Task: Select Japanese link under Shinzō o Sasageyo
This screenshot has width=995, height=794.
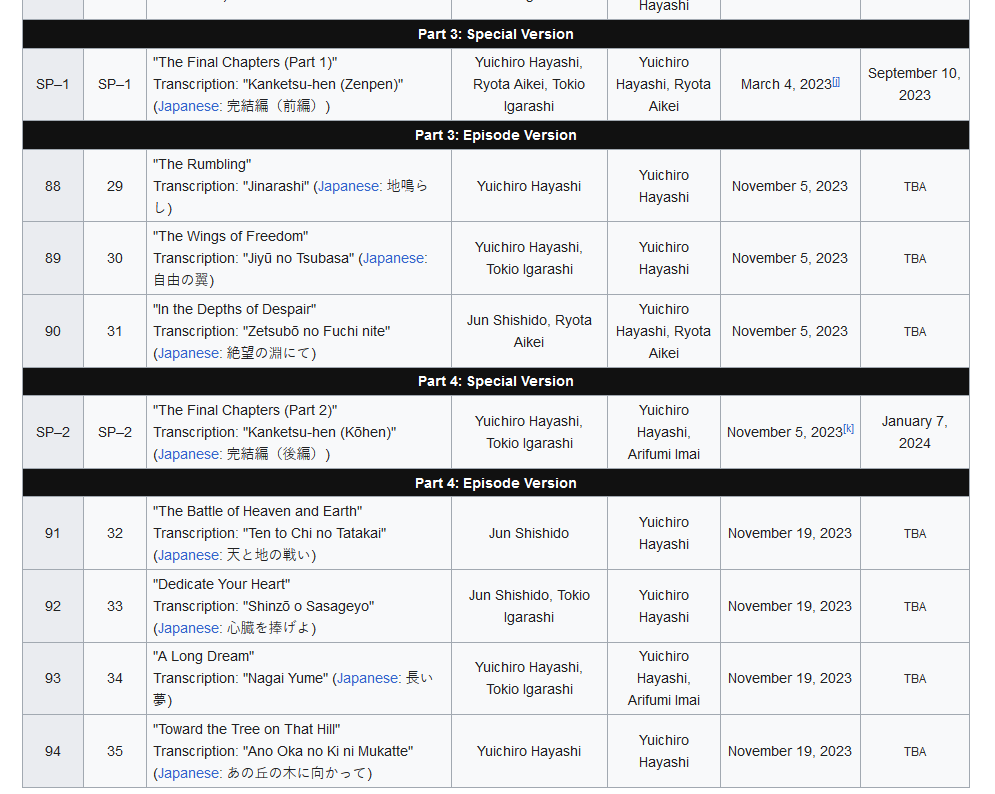Action: (x=189, y=628)
